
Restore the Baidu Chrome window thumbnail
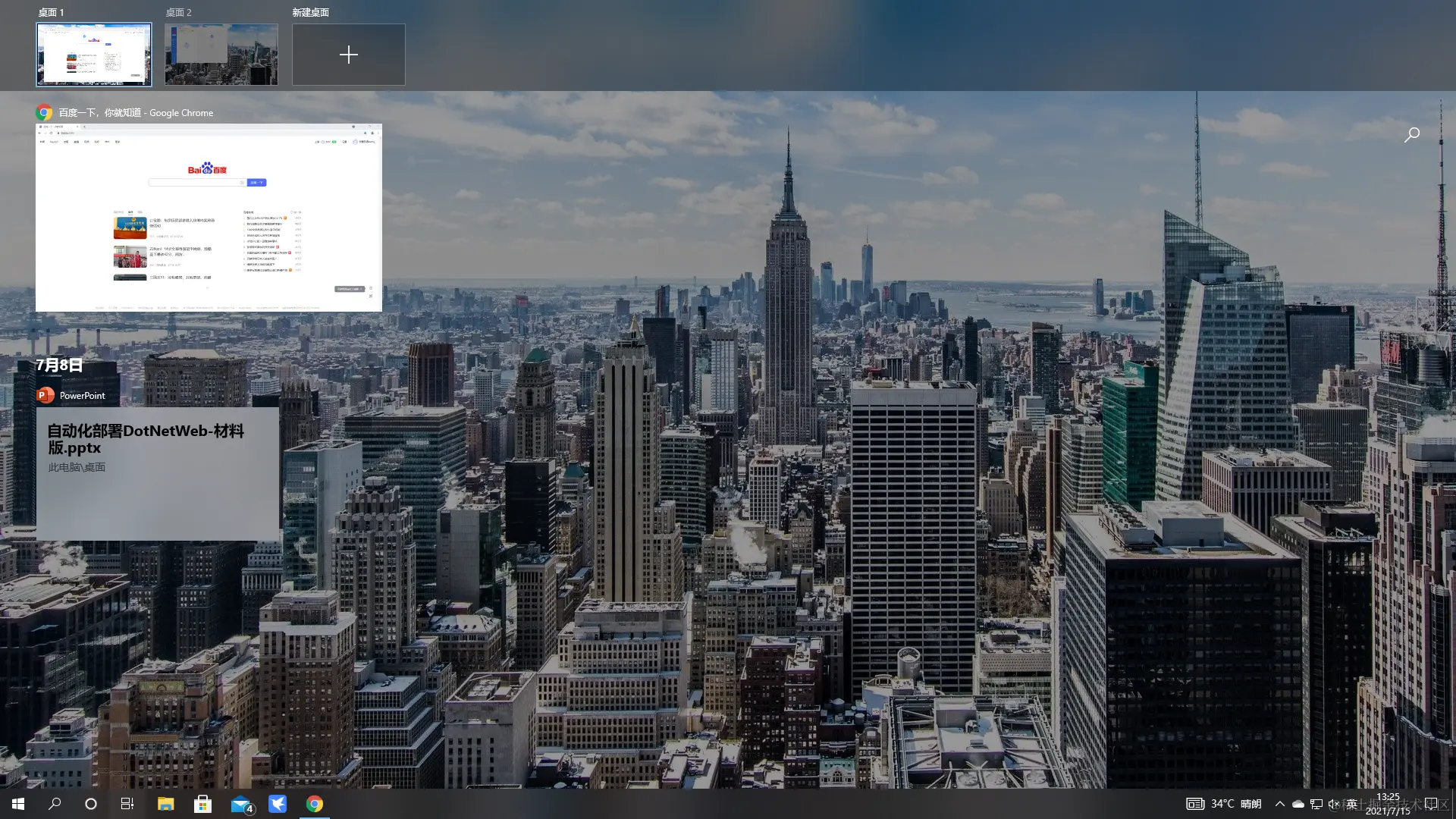(x=209, y=218)
